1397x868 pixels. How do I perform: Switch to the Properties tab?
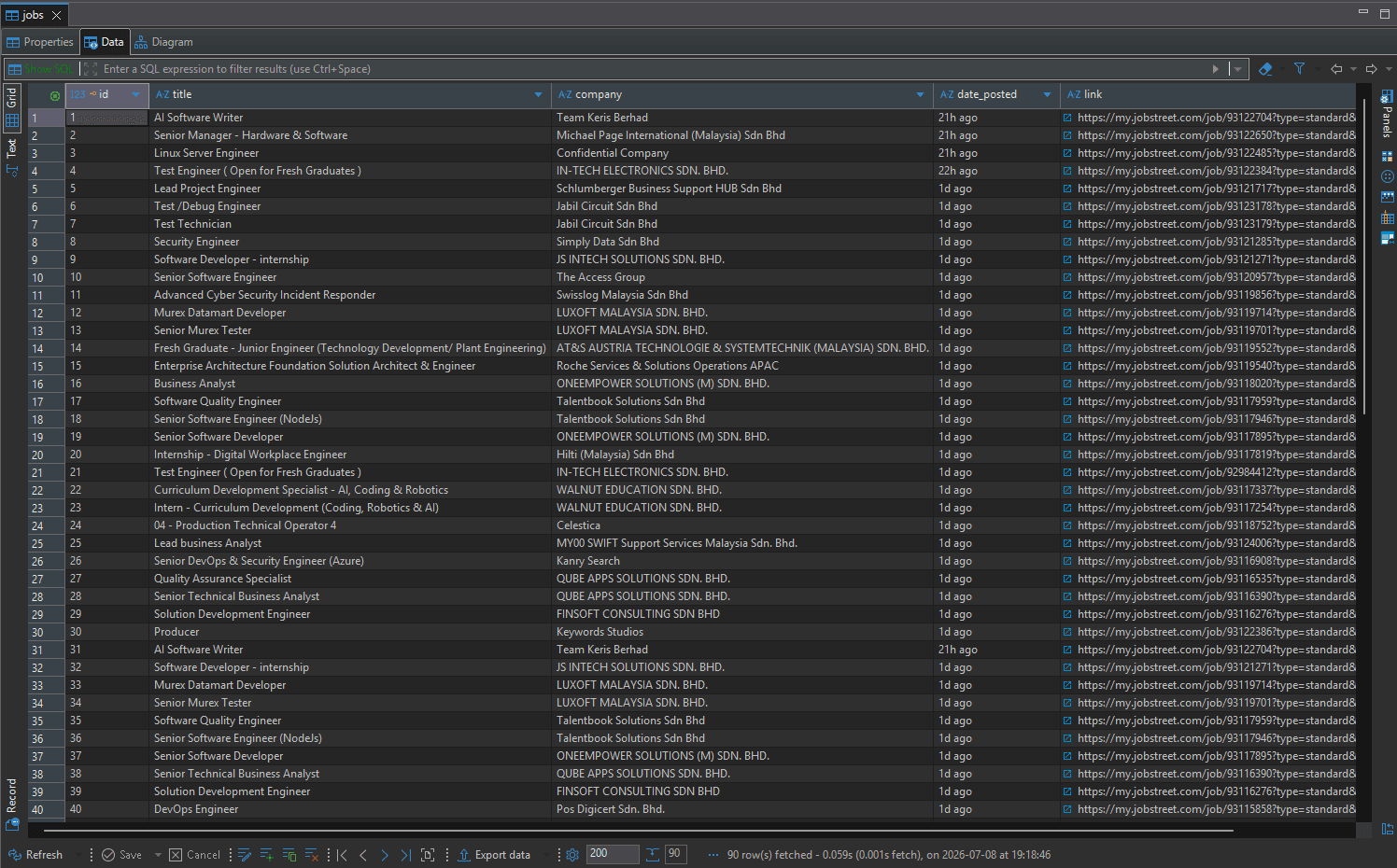(x=40, y=42)
